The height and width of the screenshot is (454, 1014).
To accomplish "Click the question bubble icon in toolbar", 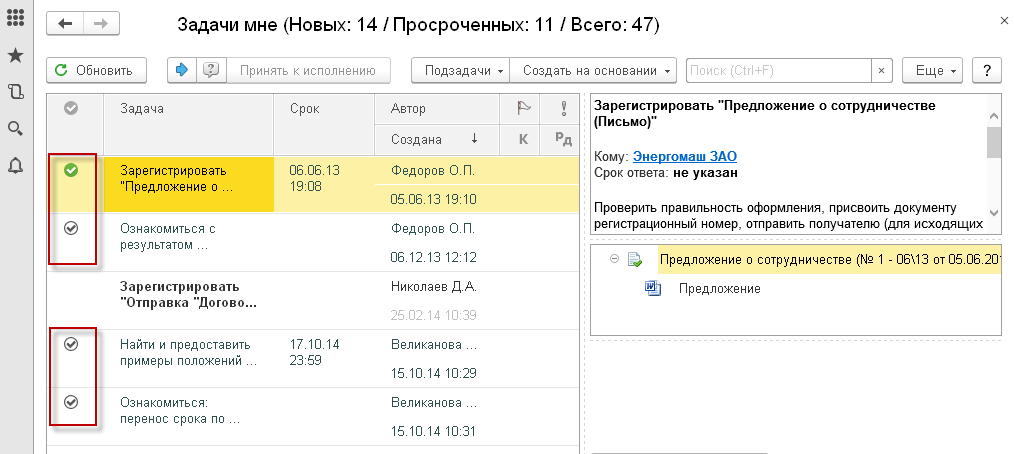I will click(x=210, y=70).
